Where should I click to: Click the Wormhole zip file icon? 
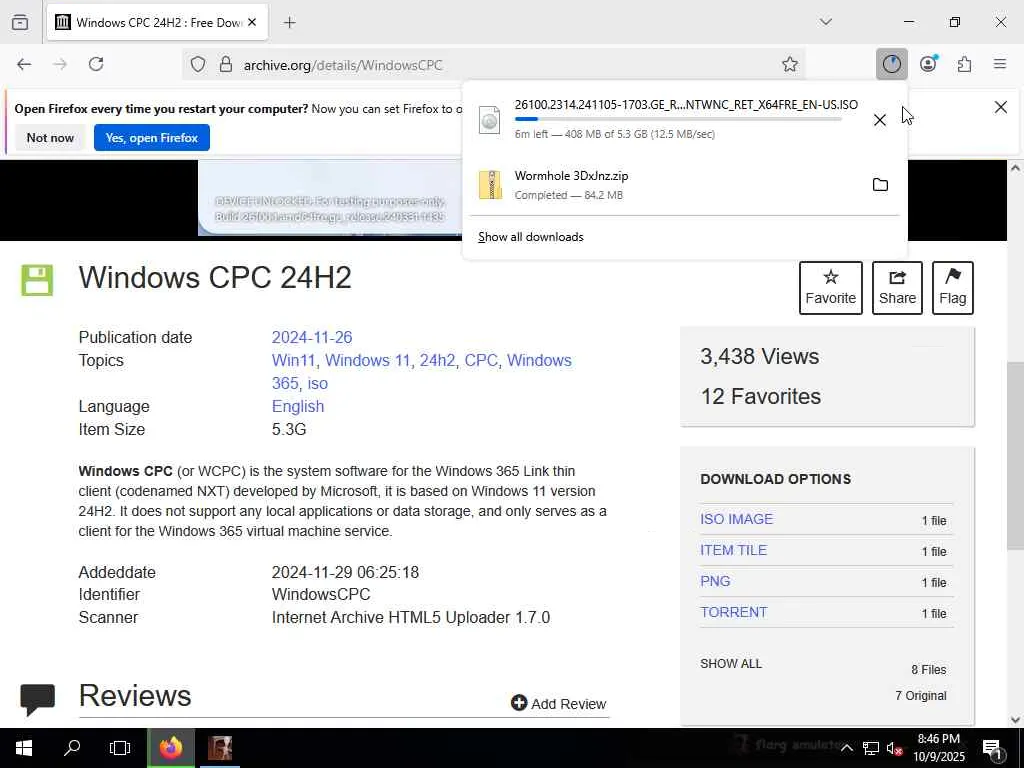point(490,185)
